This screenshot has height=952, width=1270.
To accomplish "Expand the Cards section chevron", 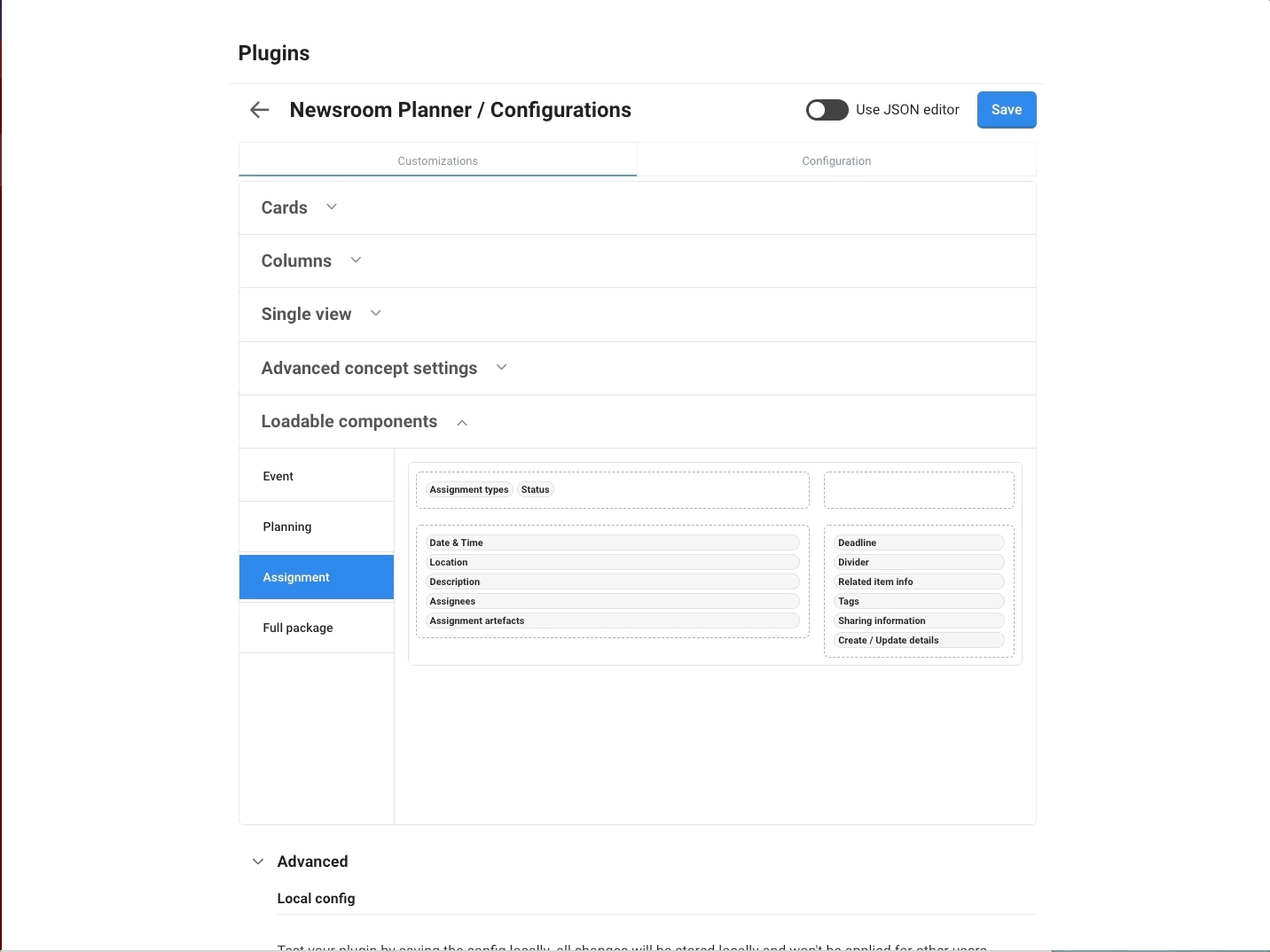I will pos(332,207).
